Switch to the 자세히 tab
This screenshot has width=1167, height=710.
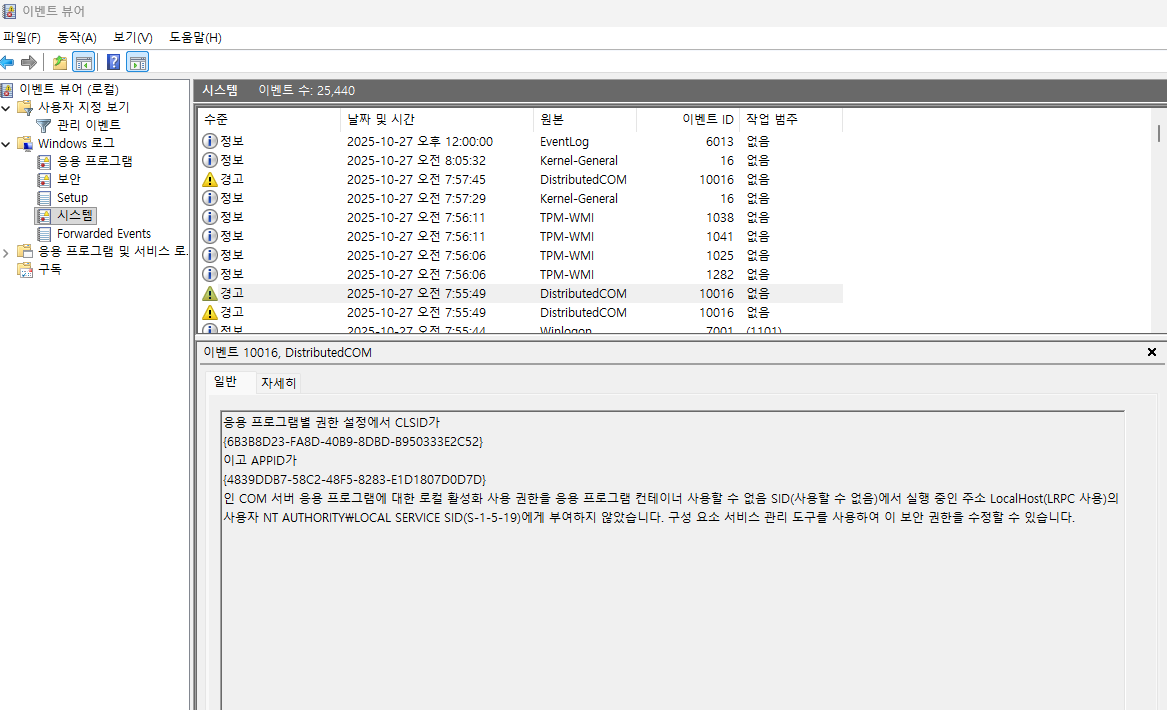point(278,383)
